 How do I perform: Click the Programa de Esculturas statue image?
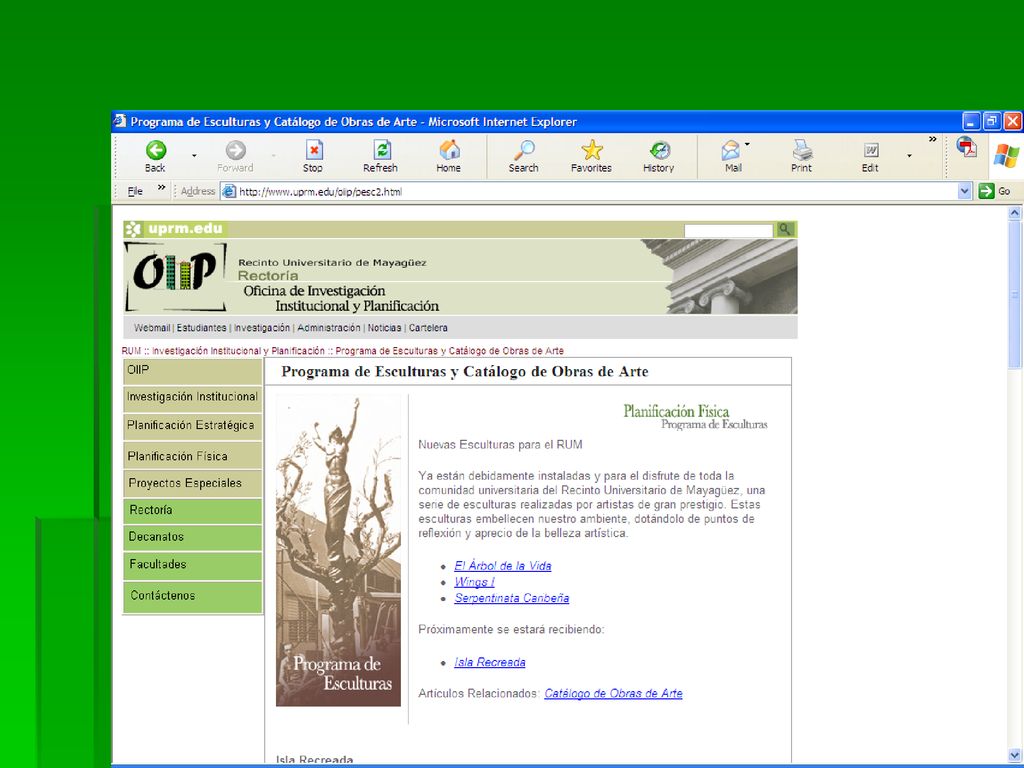pos(338,550)
